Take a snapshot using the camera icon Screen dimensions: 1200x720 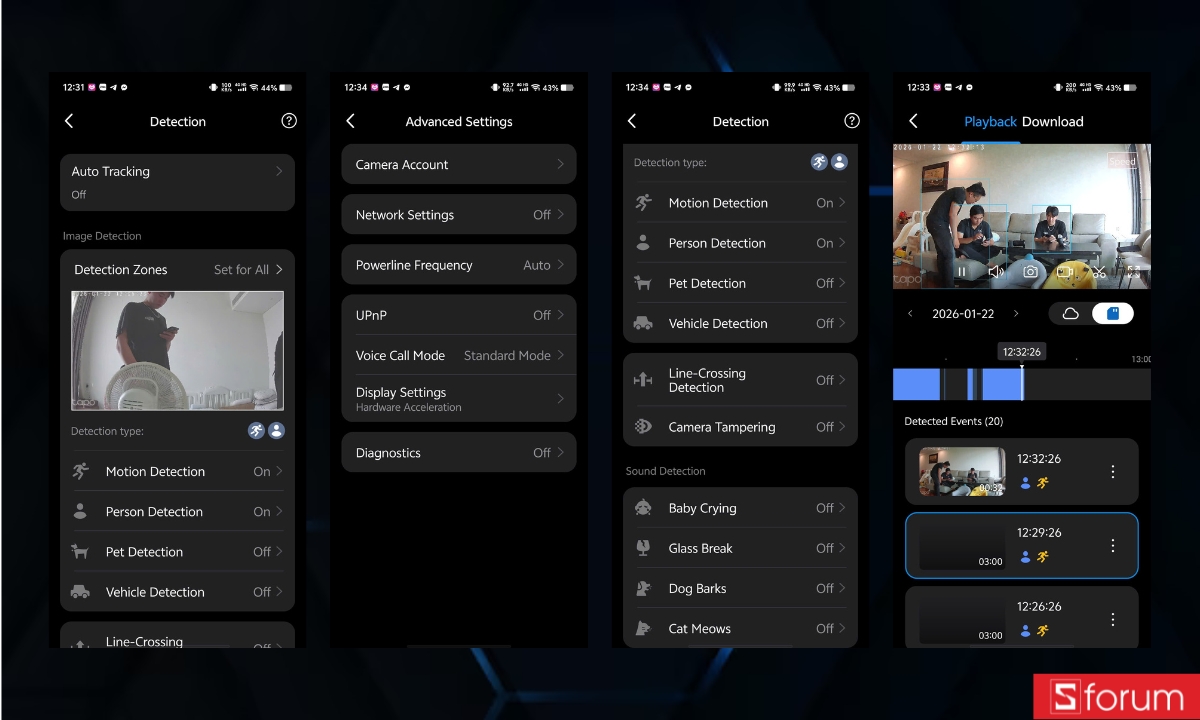(x=1030, y=271)
